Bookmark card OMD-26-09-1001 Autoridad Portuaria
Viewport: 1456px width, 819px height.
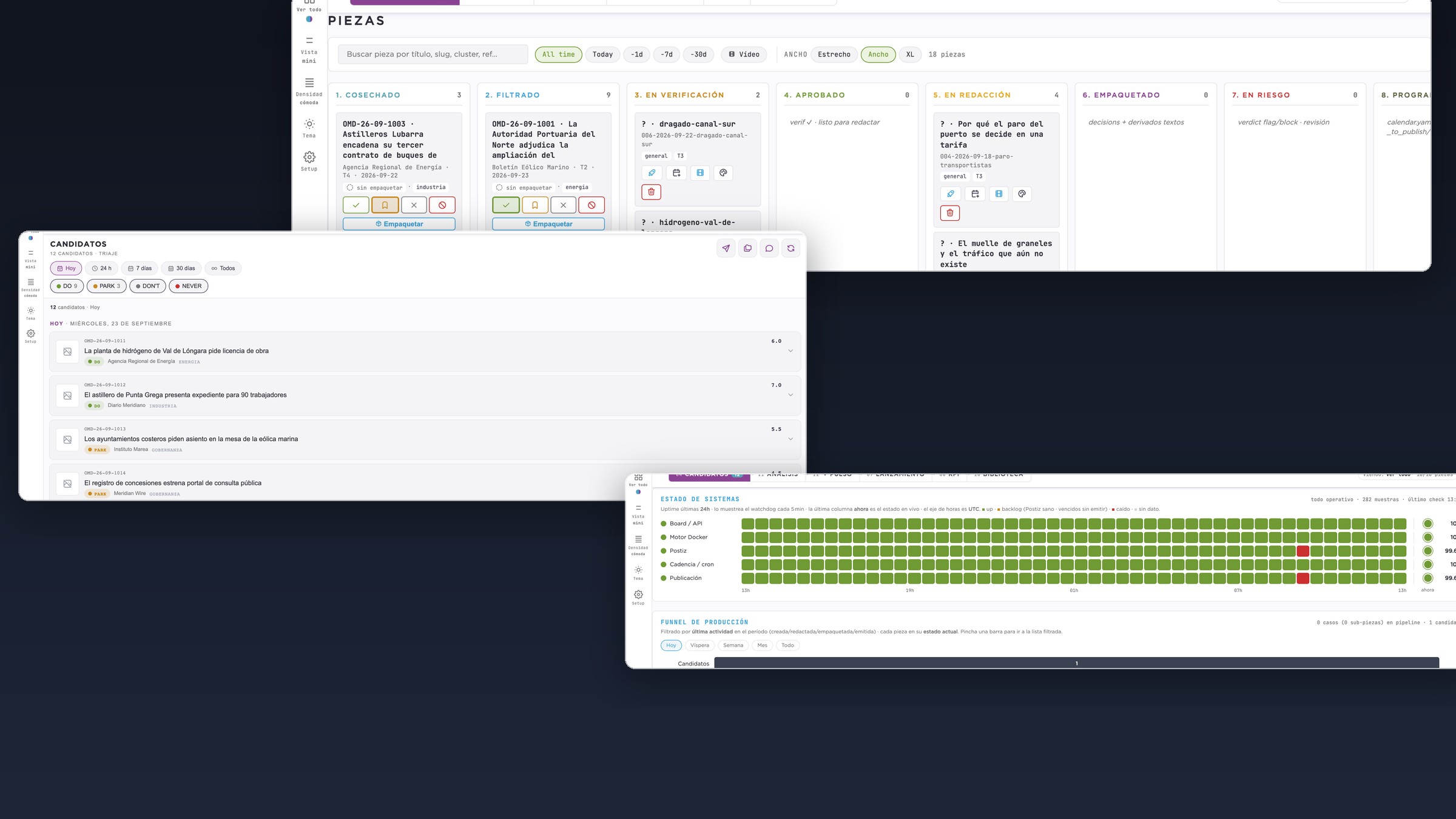coord(534,205)
